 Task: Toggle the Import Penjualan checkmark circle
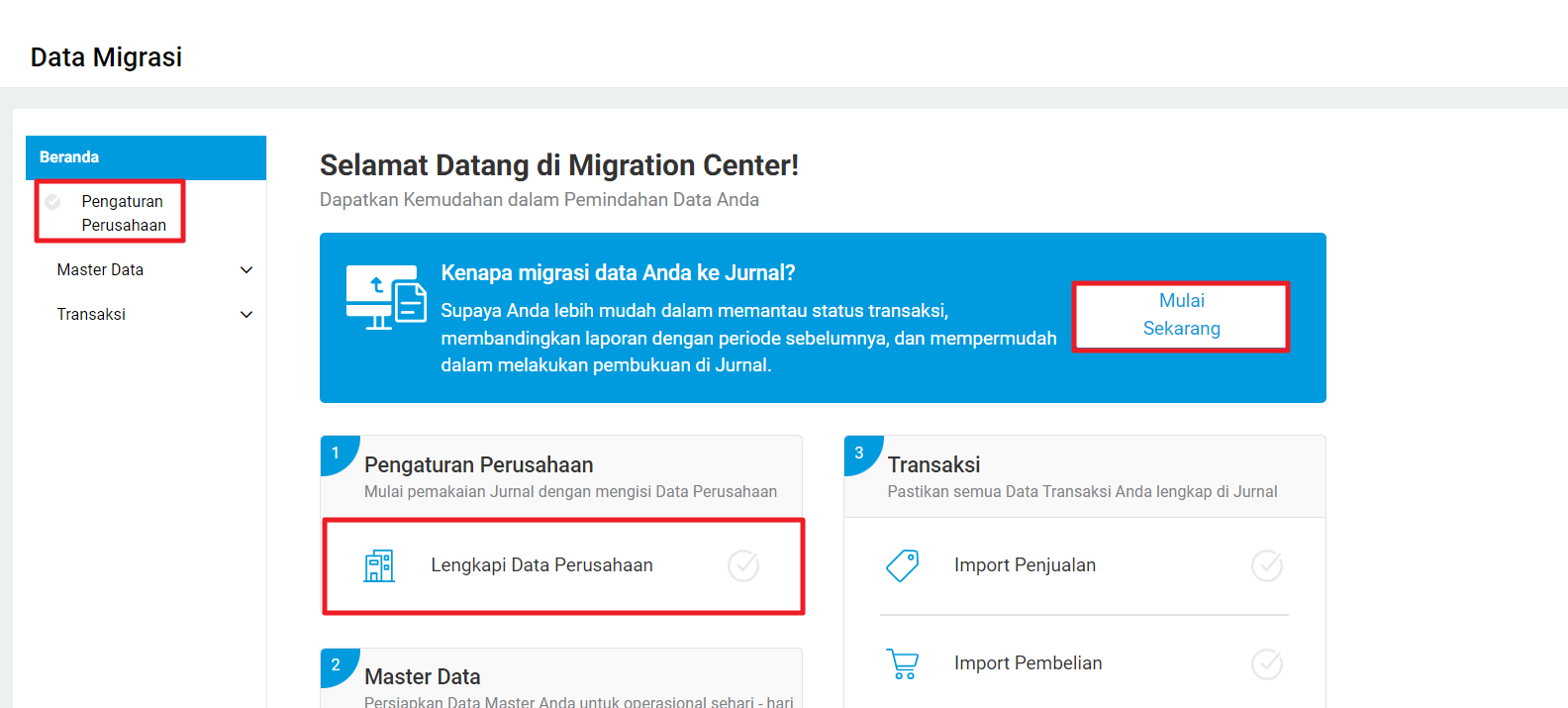pos(1267,565)
